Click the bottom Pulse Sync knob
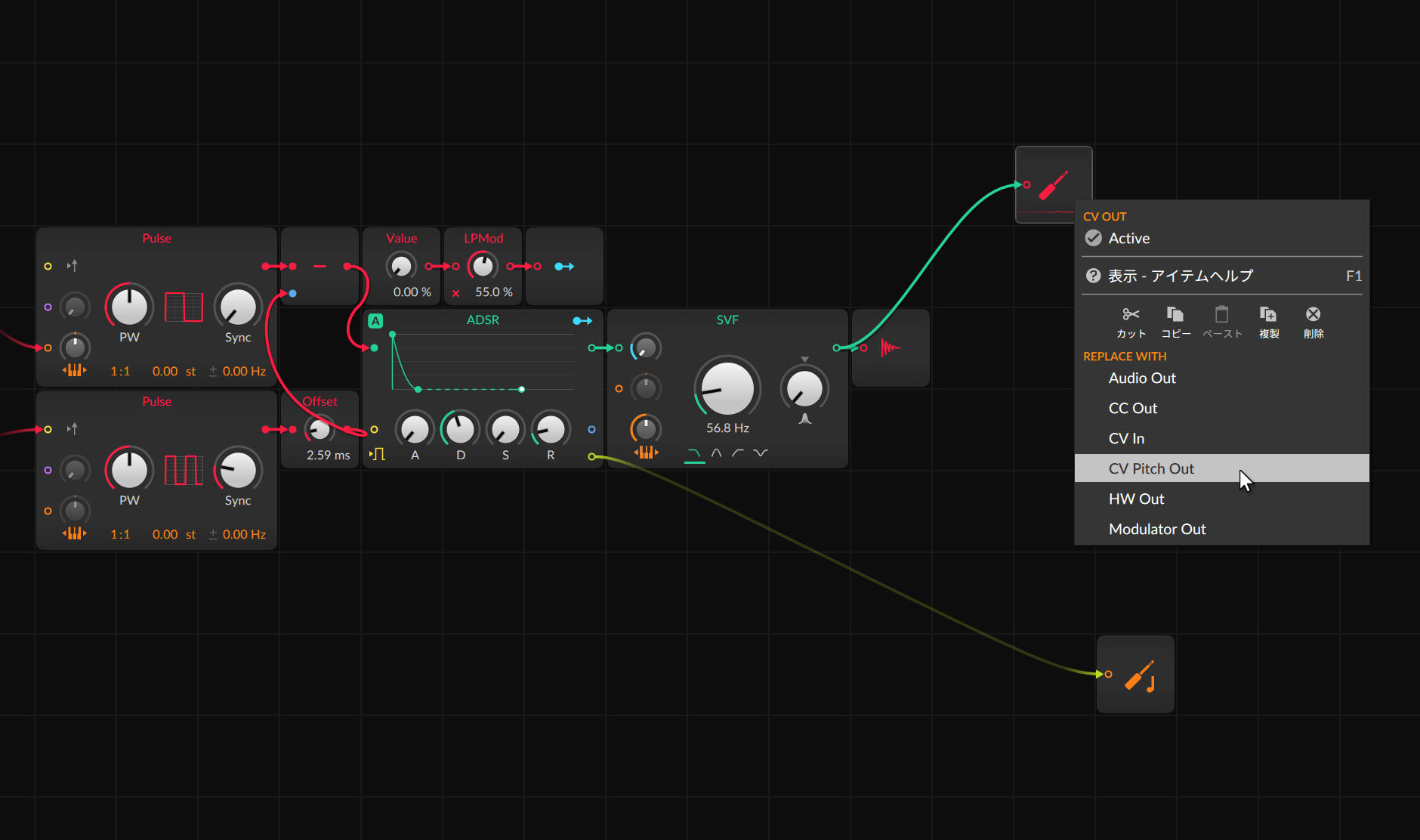 (x=238, y=470)
